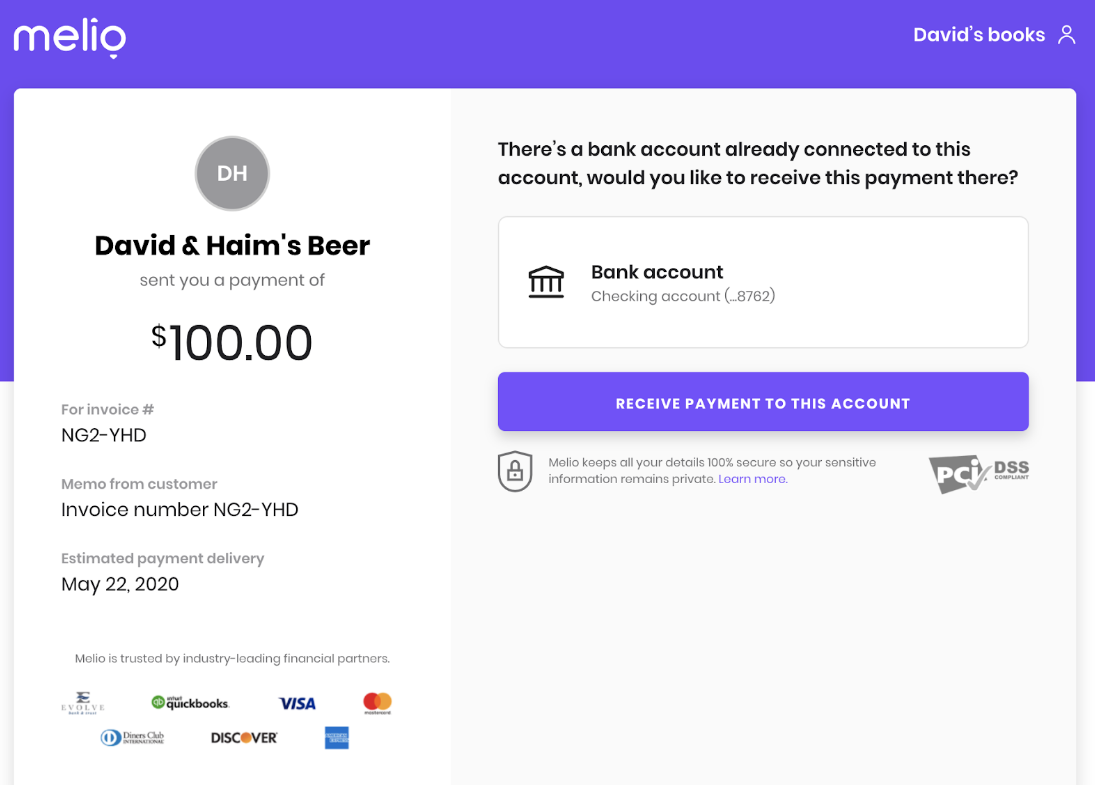The width and height of the screenshot is (1095, 785).
Task: Click the PCI DSS compliant badge
Action: (x=978, y=474)
